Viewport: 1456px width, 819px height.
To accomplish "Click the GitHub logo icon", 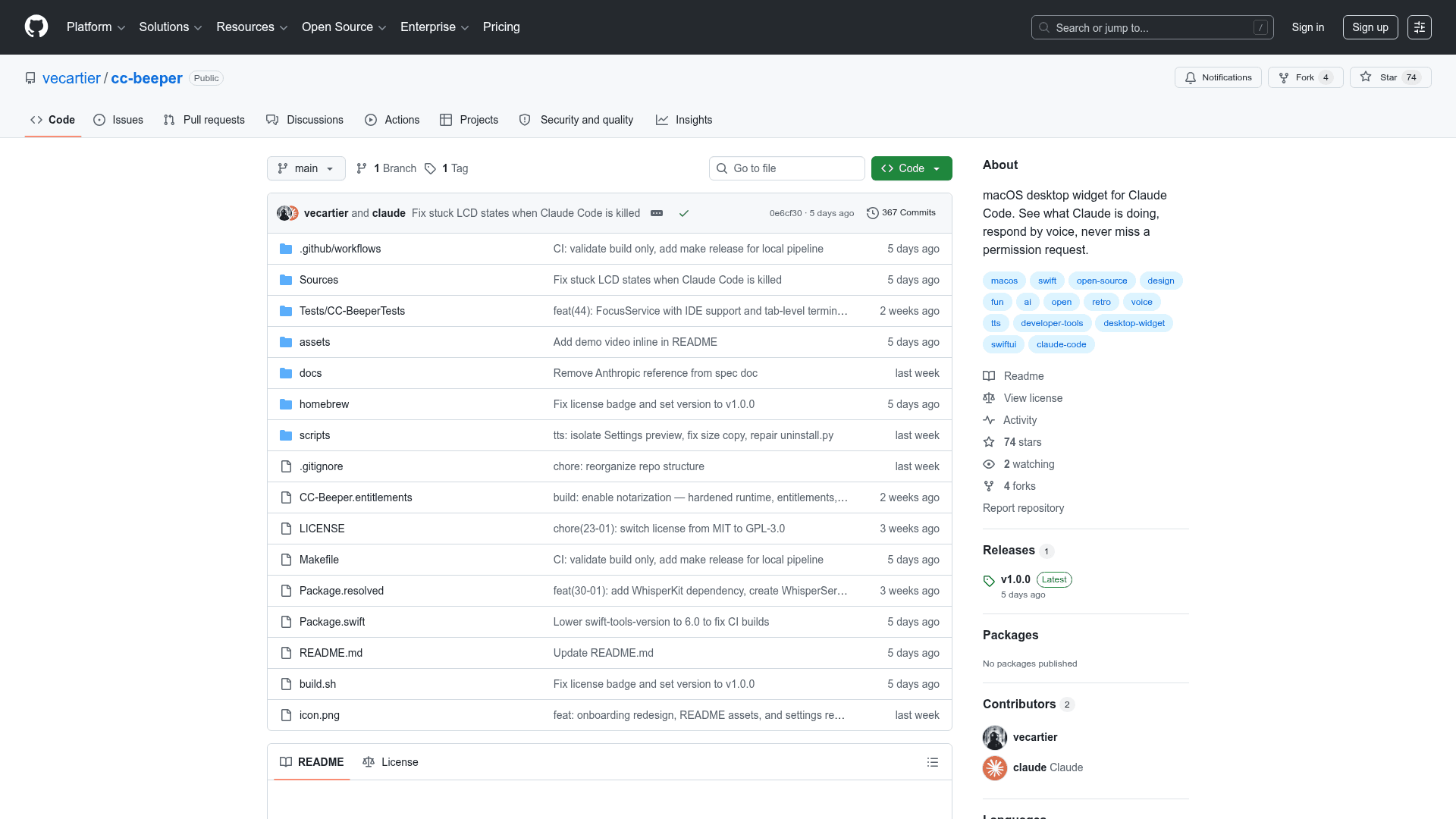I will (x=36, y=27).
